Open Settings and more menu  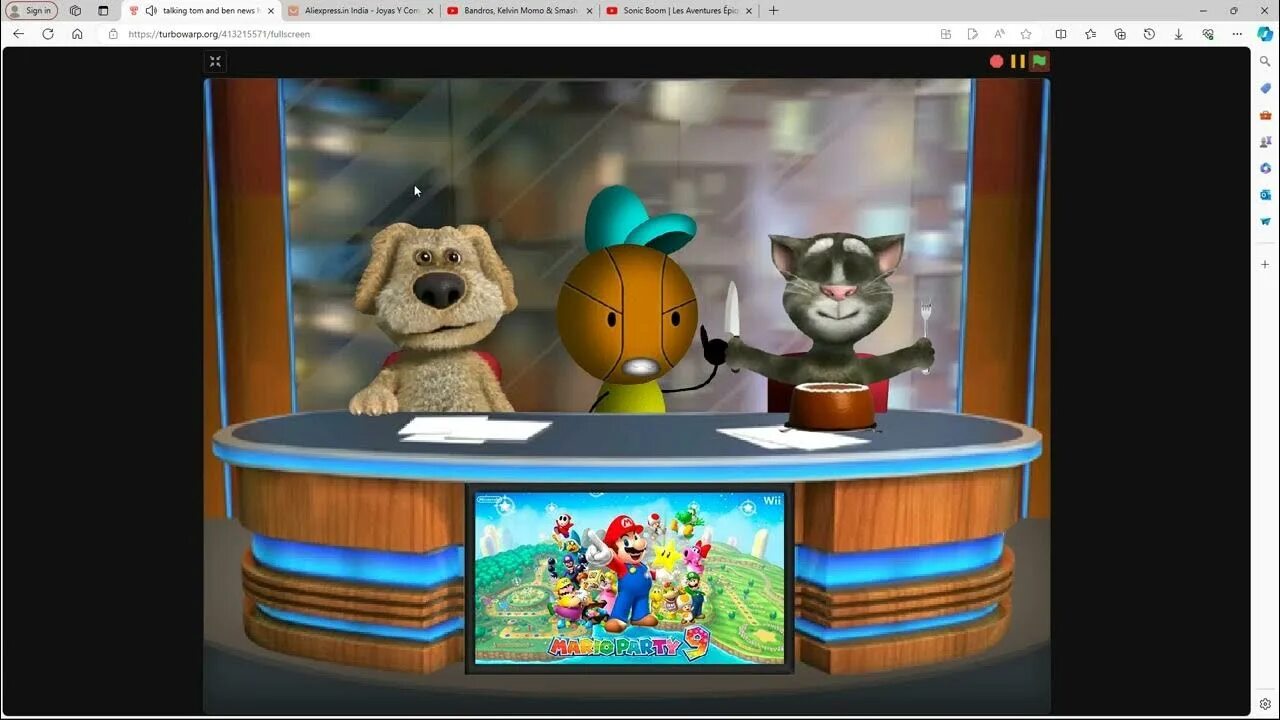(1237, 34)
